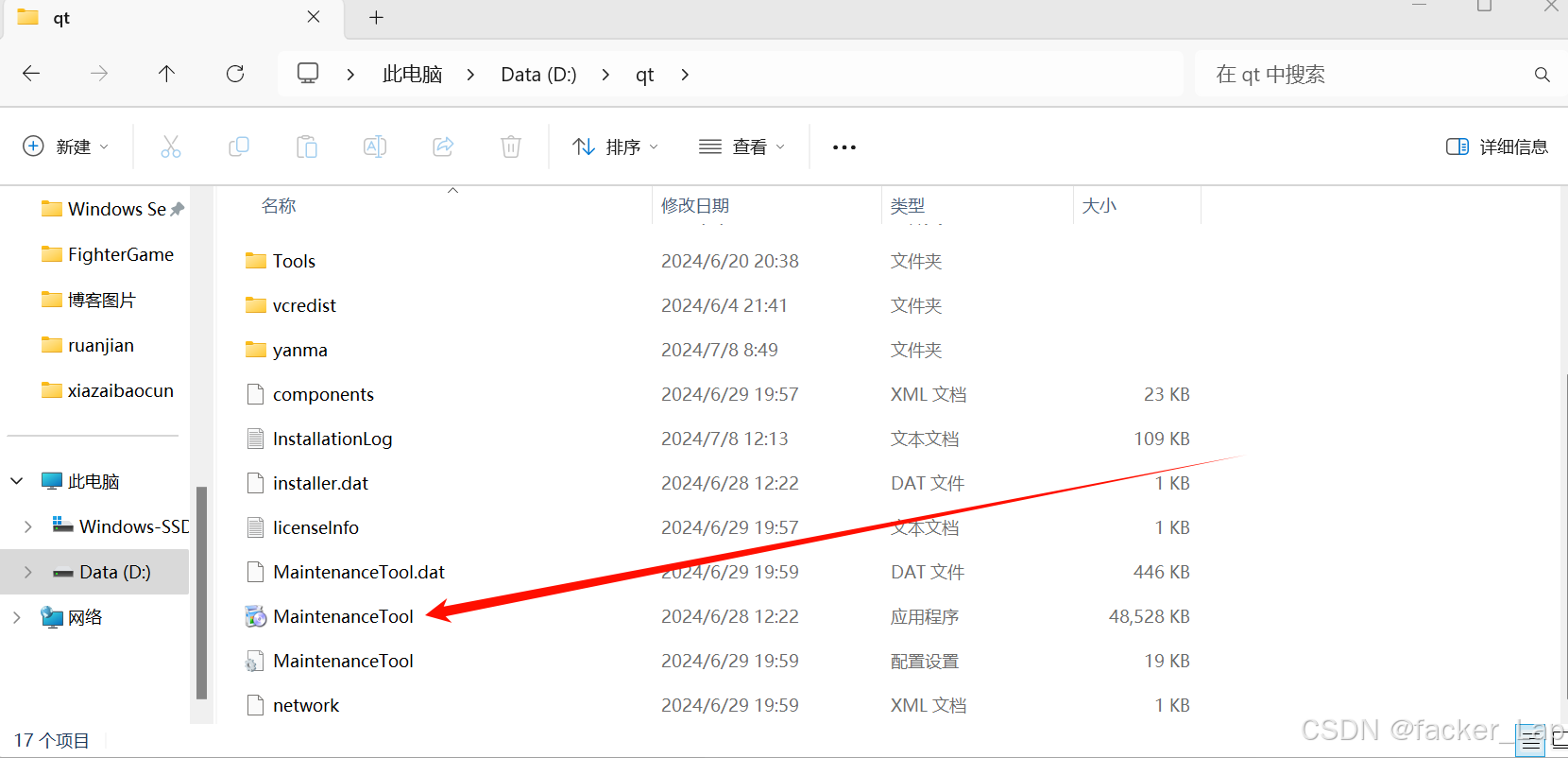1568x758 pixels.
Task: Refresh the qt folder view
Action: click(235, 74)
